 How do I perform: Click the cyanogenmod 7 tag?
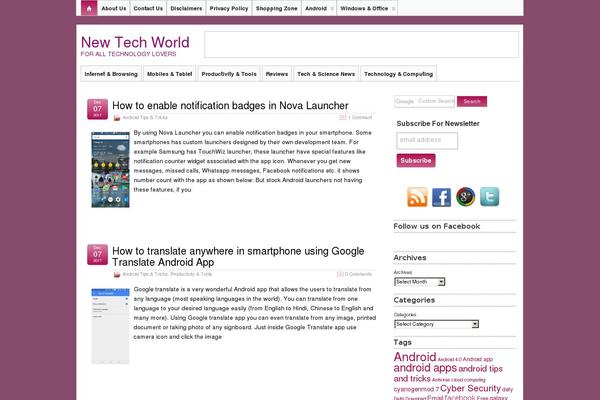point(416,389)
